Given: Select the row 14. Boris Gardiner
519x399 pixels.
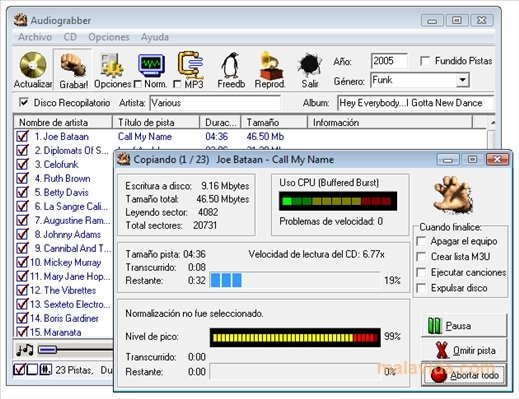Looking at the screenshot, I should (64, 318).
